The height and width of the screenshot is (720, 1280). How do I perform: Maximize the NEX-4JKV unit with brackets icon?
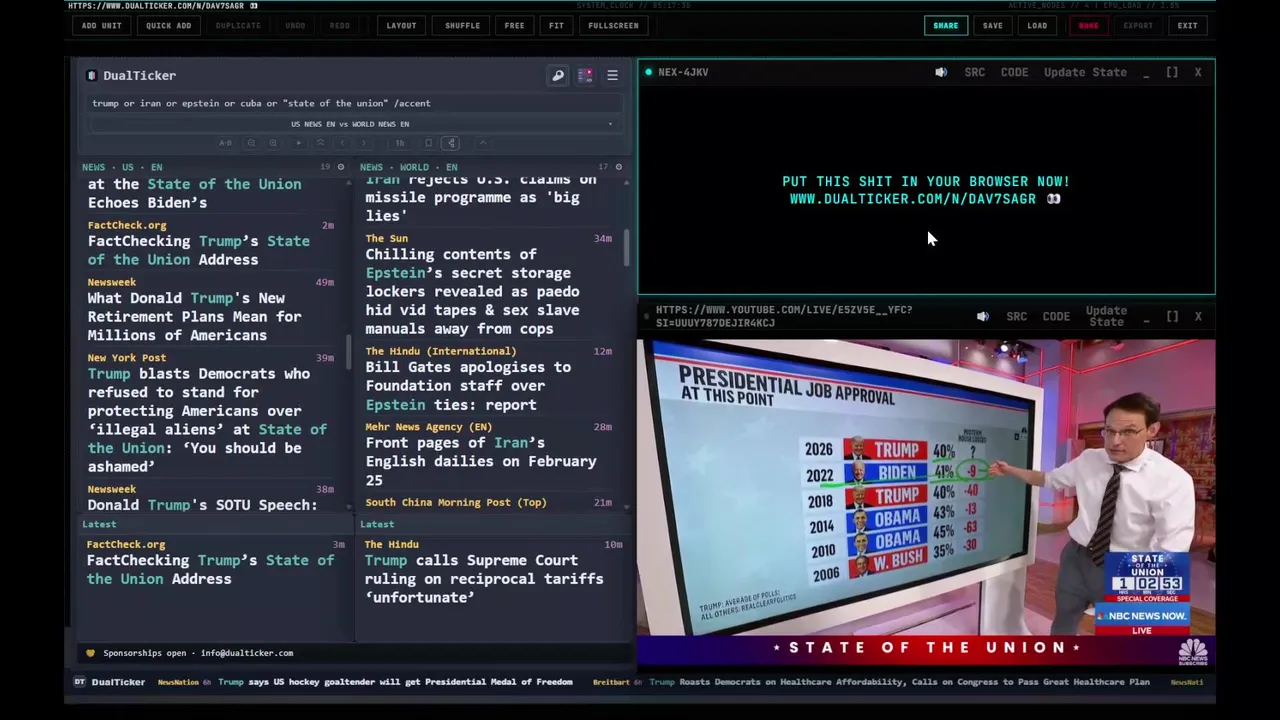coord(1172,72)
